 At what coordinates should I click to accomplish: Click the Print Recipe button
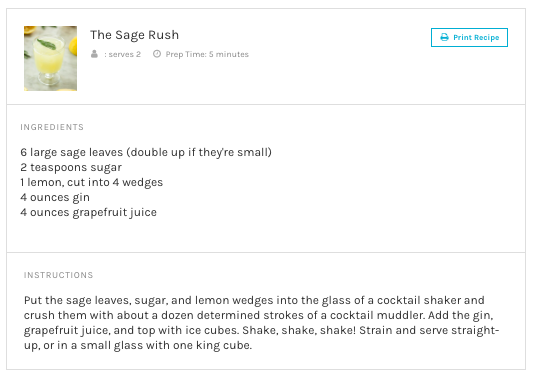point(469,37)
